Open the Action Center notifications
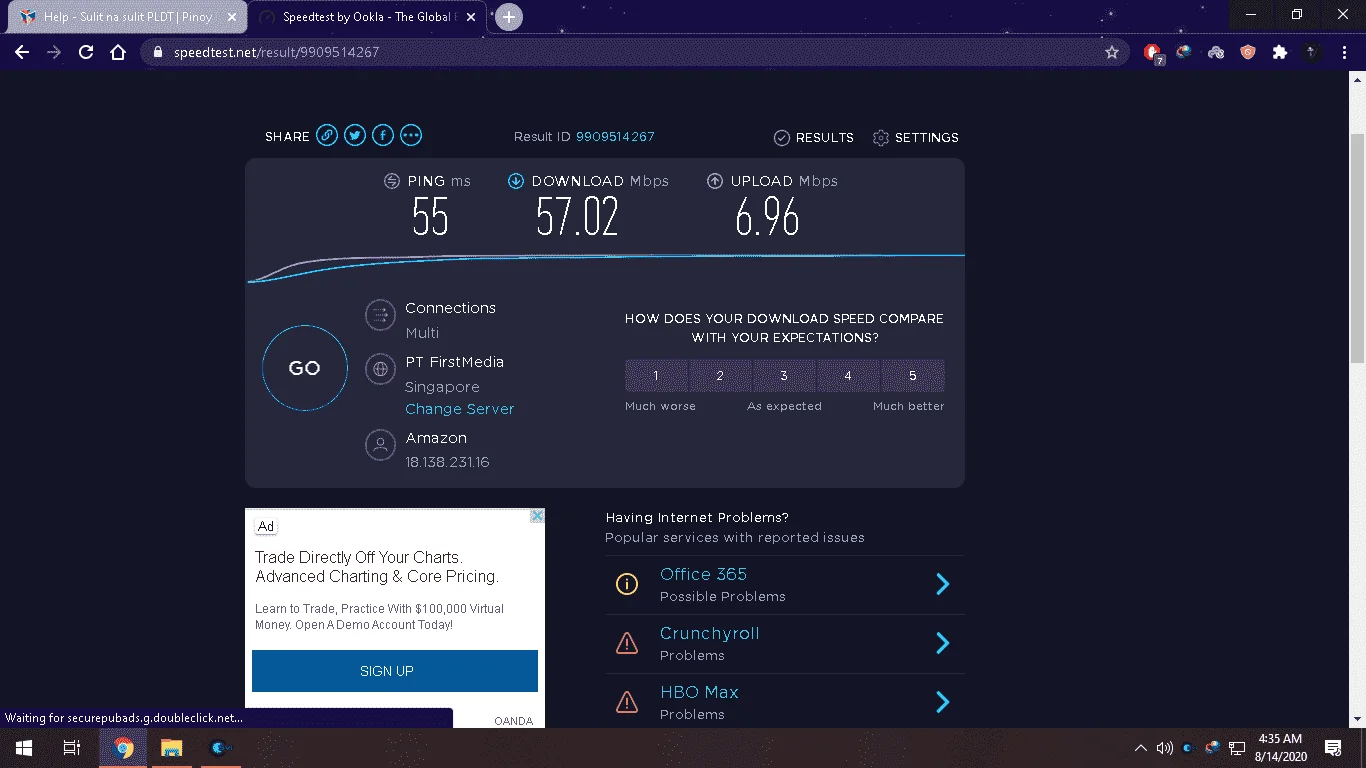The image size is (1366, 768). (1333, 748)
